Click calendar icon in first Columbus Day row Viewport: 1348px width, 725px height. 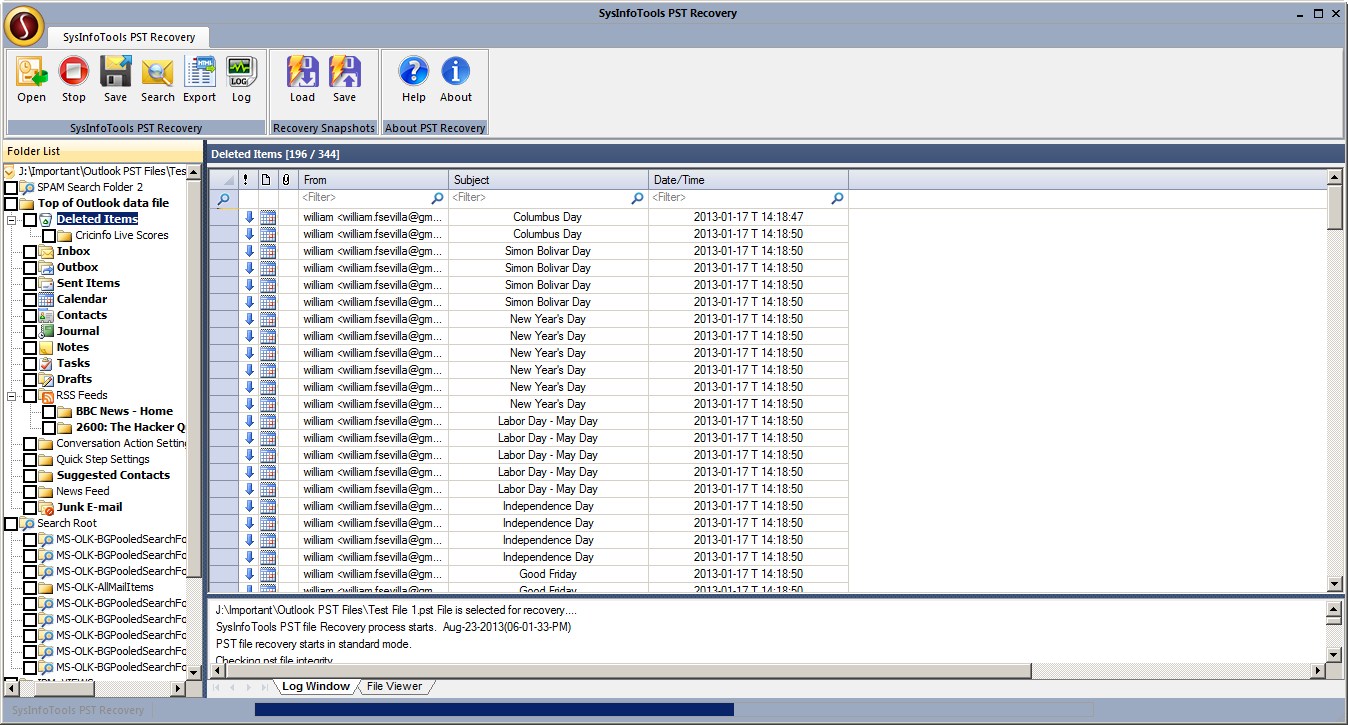pyautogui.click(x=267, y=217)
